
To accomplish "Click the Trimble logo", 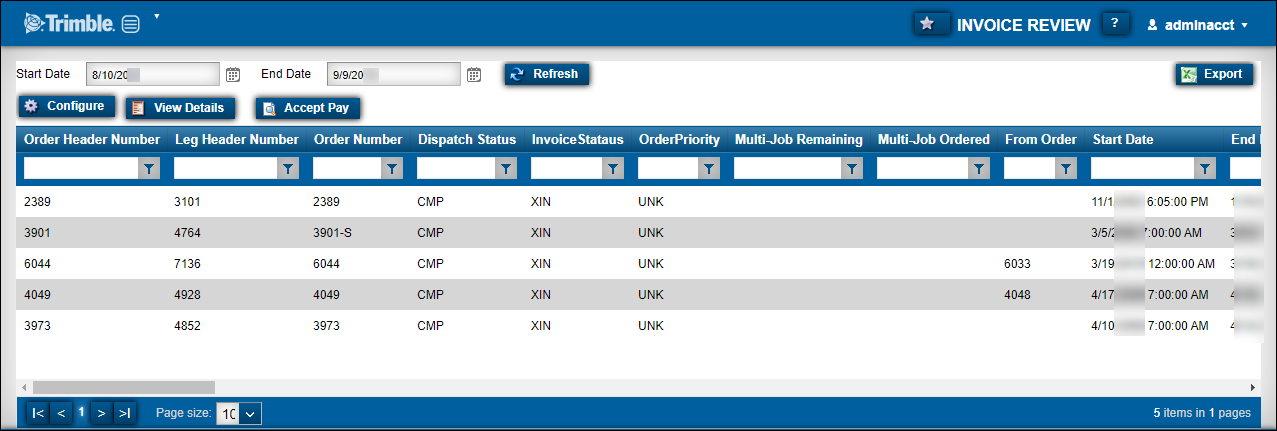I will pos(68,23).
